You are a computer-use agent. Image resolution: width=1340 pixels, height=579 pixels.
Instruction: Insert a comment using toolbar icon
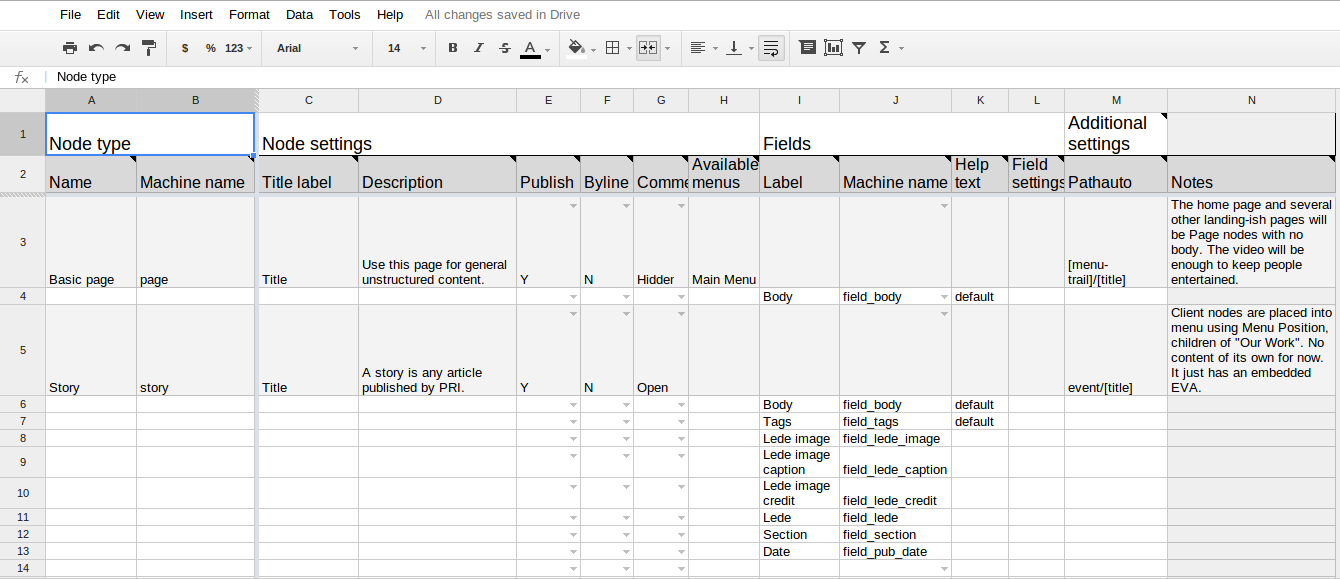tap(807, 48)
